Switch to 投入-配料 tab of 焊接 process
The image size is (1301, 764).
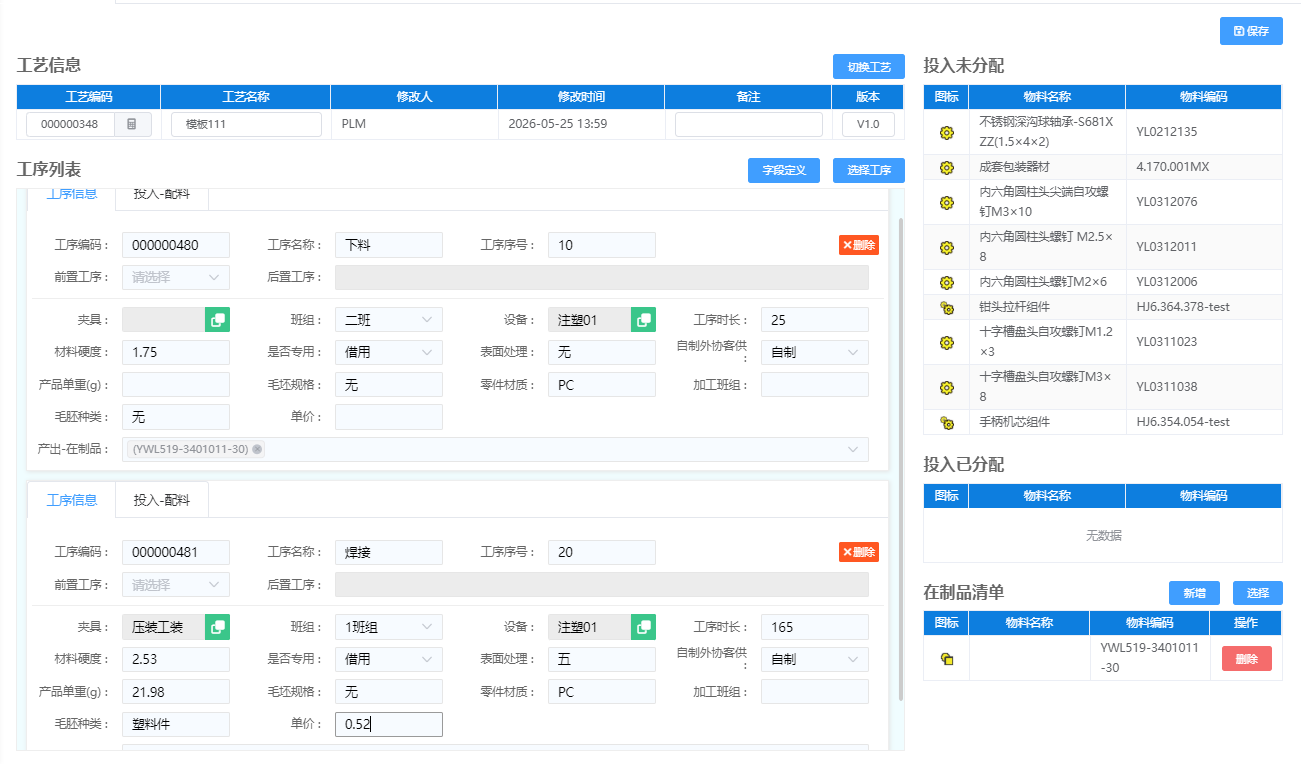coord(162,500)
